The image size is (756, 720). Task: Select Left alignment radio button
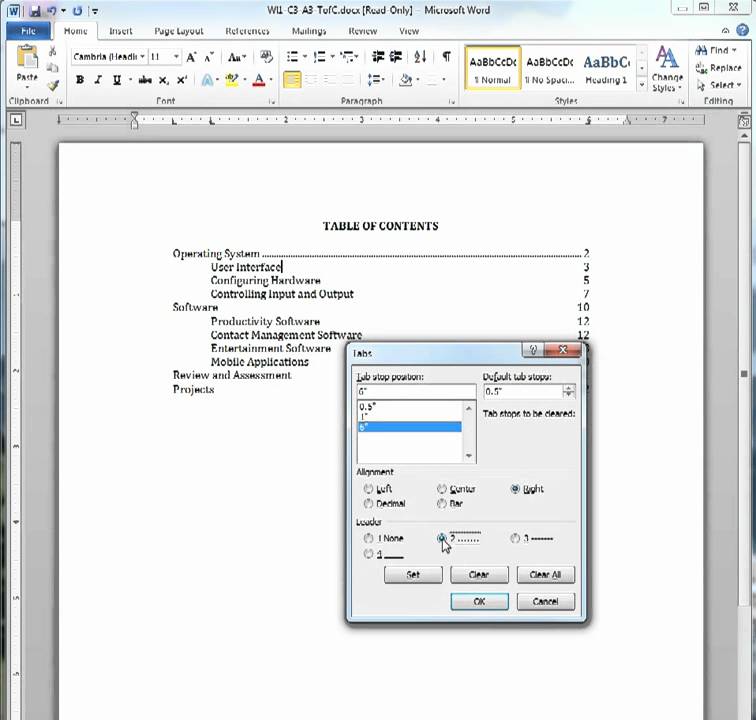[x=368, y=489]
